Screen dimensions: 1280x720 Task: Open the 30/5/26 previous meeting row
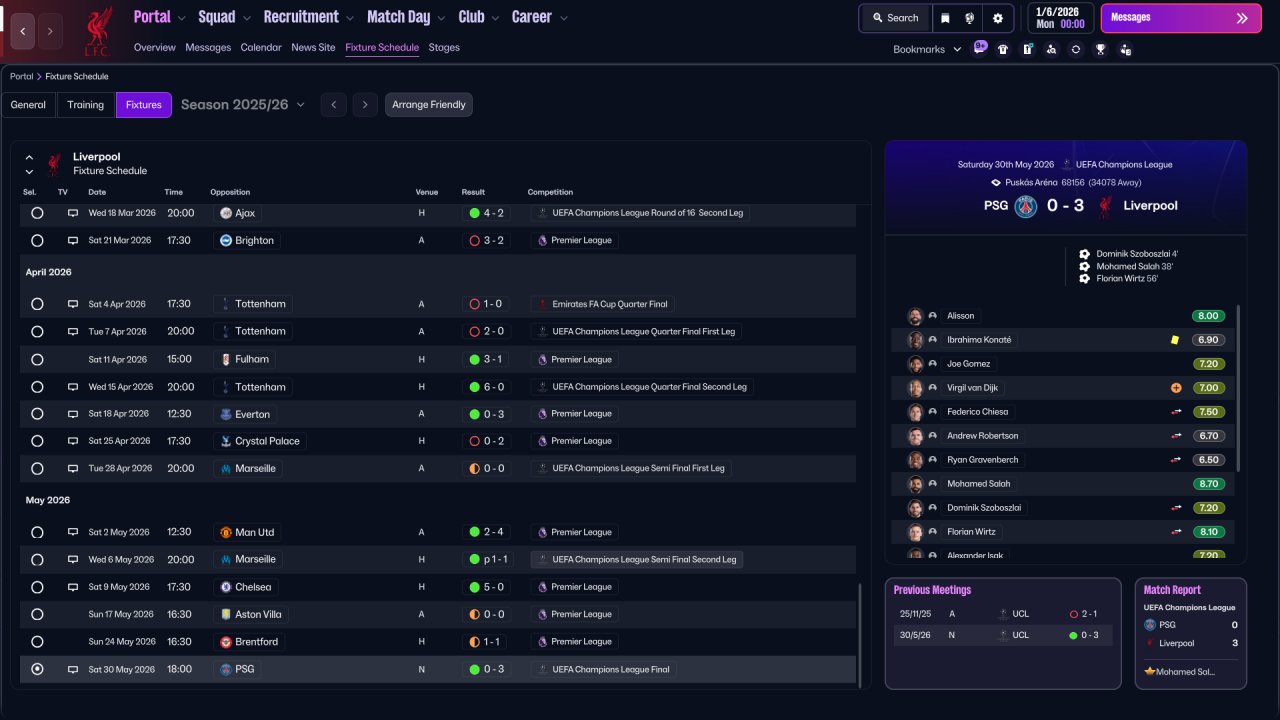[x=1003, y=635]
